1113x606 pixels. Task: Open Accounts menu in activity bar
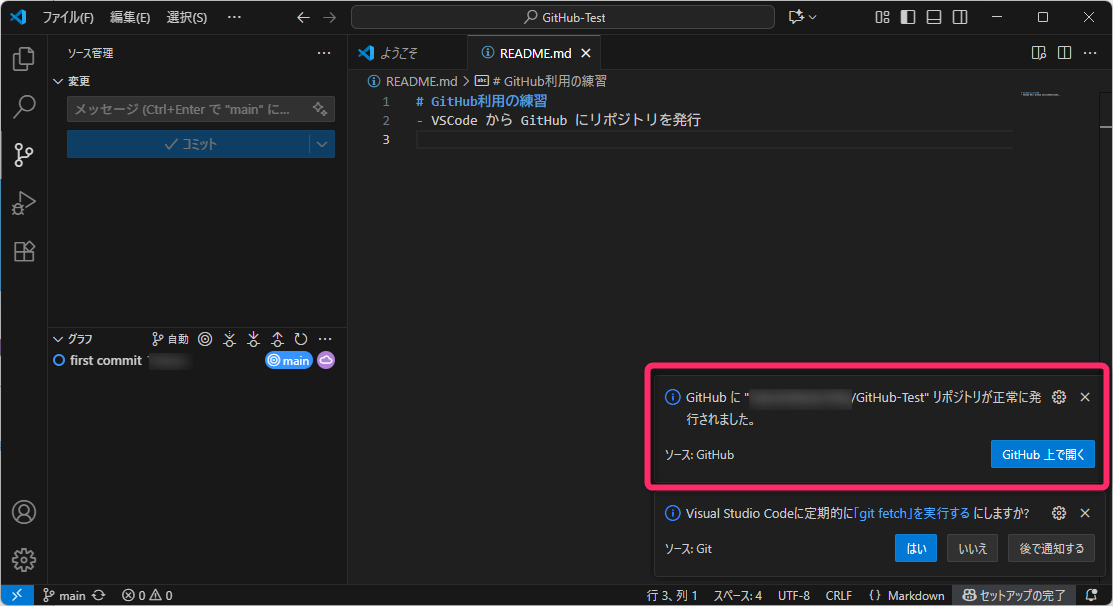[24, 512]
